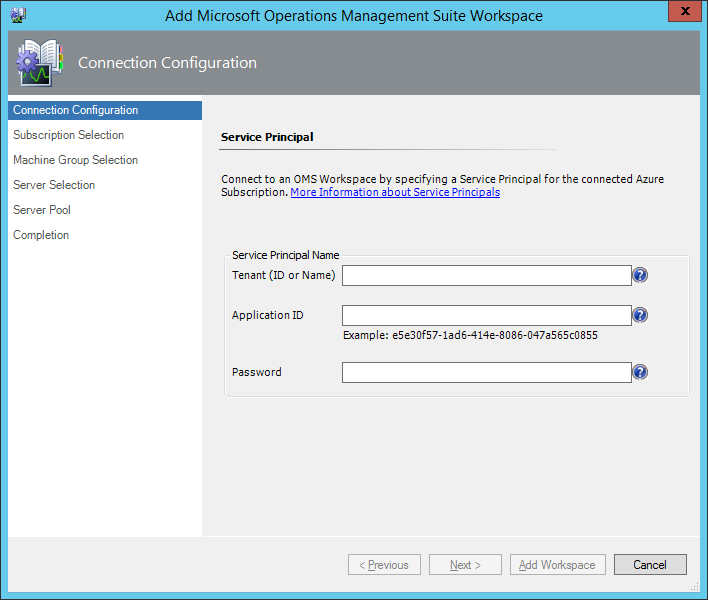The image size is (708, 600).
Task: Click the Password label
Action: 256,372
